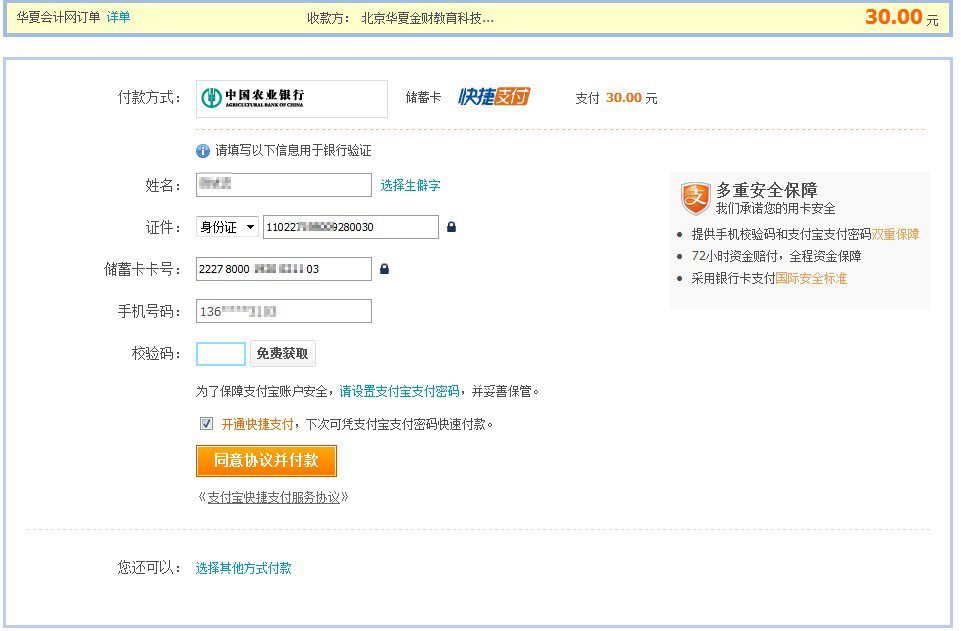961x631 pixels.
Task: Click the 支付 30.00 元 amount text
Action: (x=616, y=98)
